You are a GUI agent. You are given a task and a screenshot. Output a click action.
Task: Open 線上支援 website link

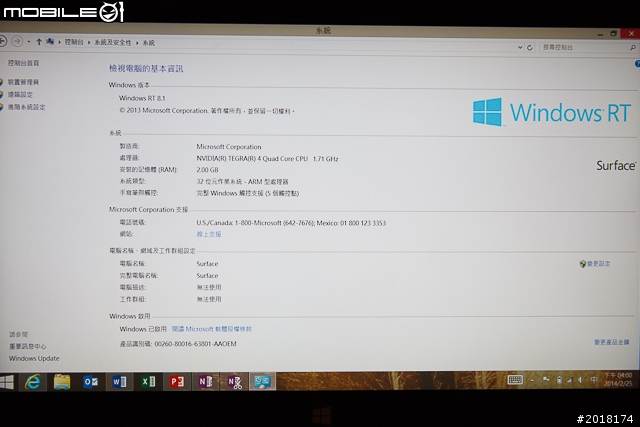209,234
